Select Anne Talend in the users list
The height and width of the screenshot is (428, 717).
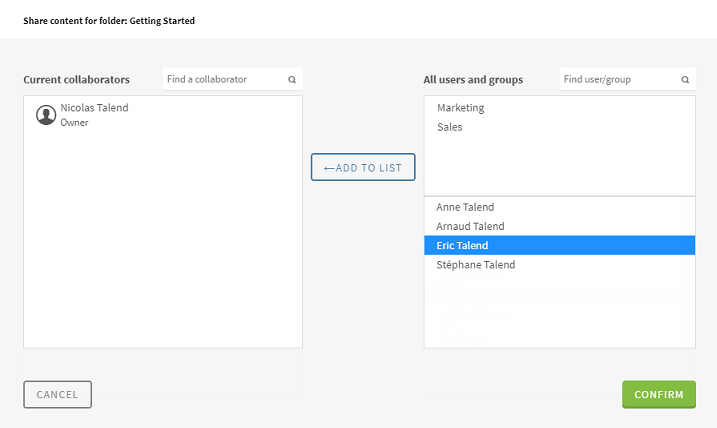[465, 207]
